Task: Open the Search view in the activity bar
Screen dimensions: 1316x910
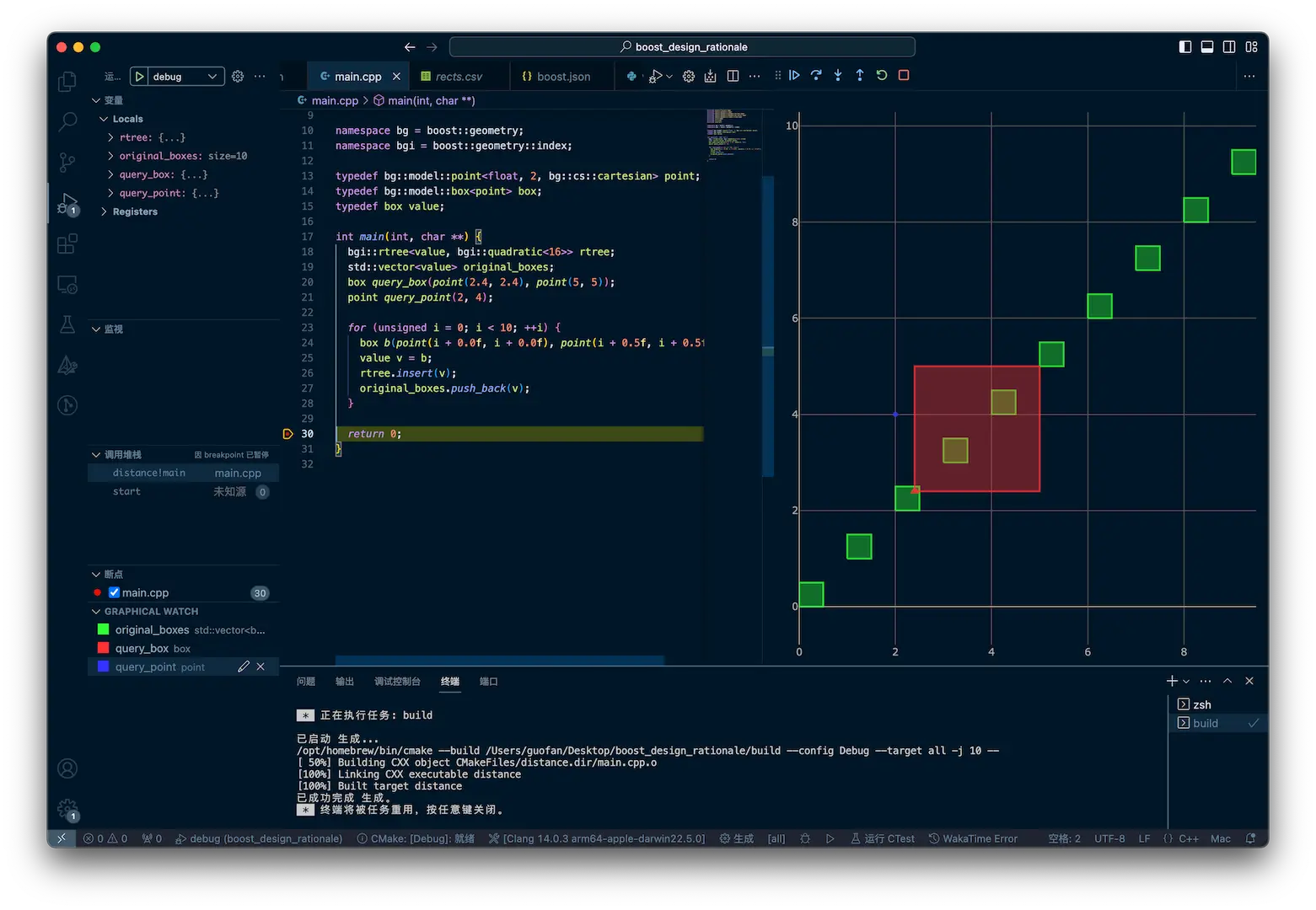Action: (67, 121)
